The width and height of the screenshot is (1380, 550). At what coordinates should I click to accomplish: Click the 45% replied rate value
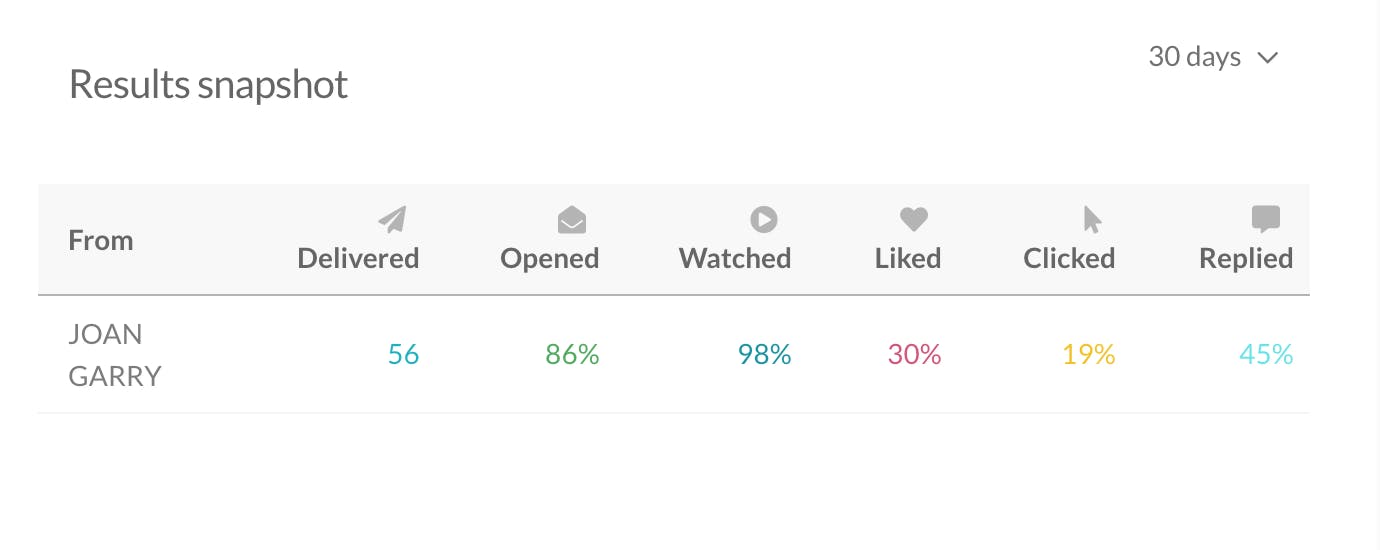click(x=1266, y=354)
